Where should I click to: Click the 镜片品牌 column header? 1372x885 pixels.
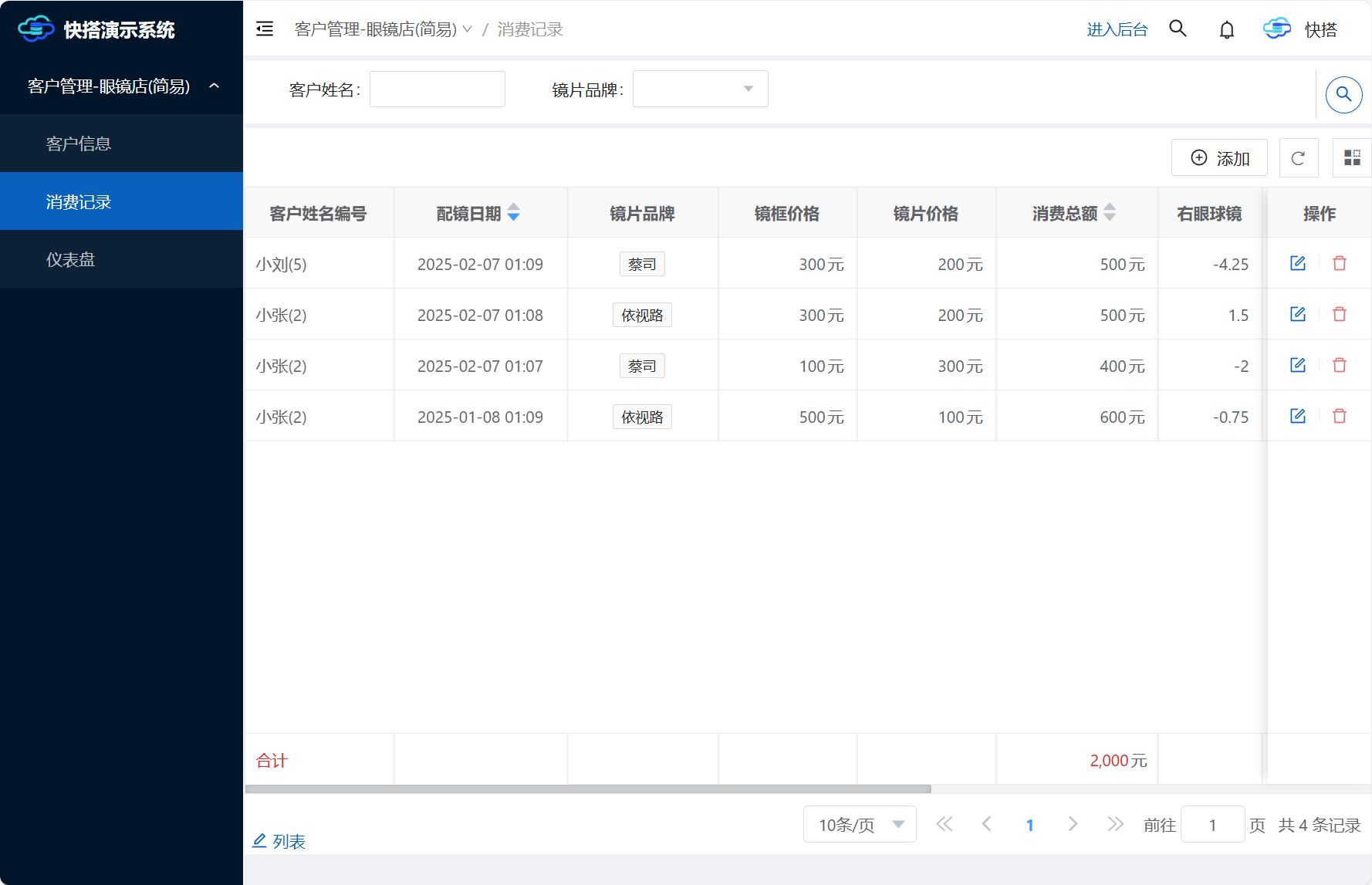click(642, 213)
